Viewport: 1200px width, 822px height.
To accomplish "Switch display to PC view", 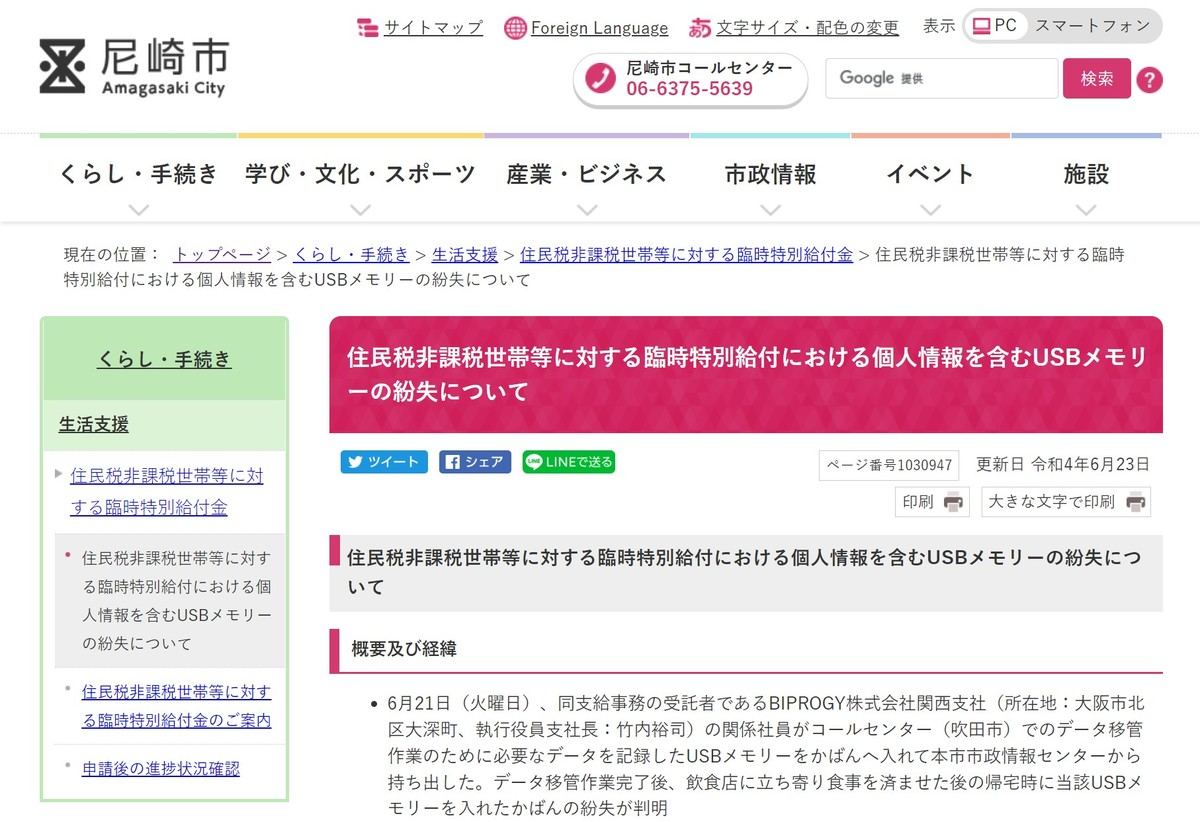I will pyautogui.click(x=995, y=26).
